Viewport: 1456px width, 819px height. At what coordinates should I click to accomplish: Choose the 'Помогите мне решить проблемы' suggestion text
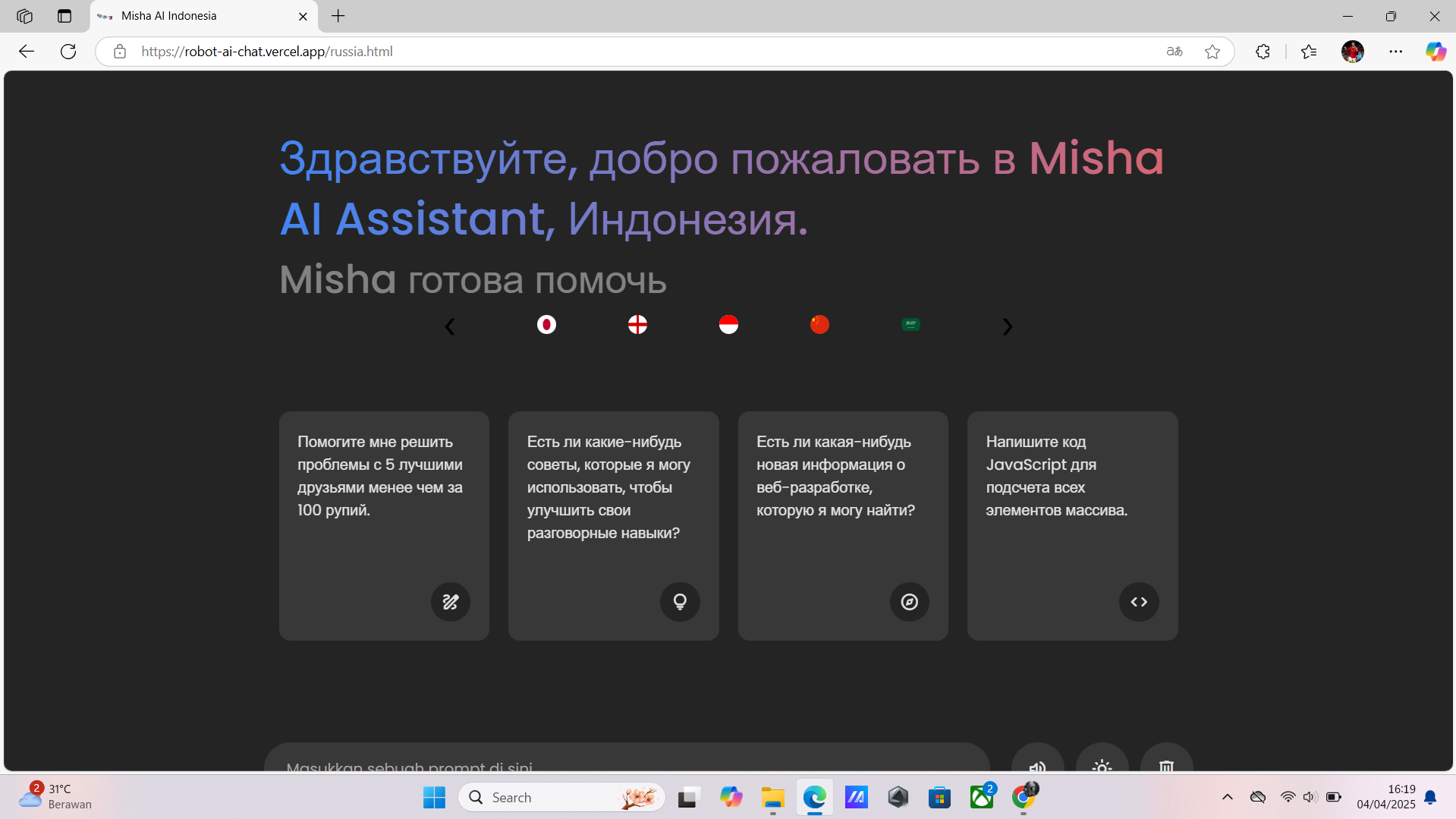(x=380, y=476)
